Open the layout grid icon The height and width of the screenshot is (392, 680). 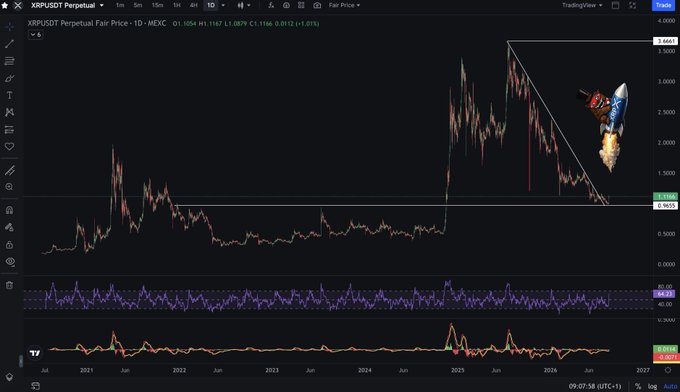coord(301,5)
